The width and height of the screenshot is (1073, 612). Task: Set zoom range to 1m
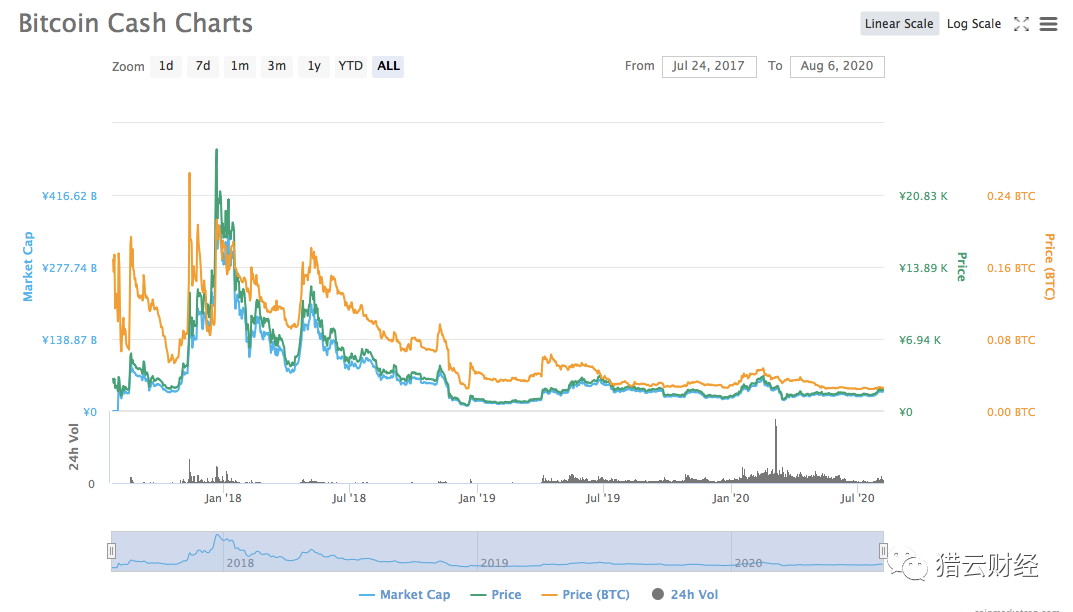[240, 66]
